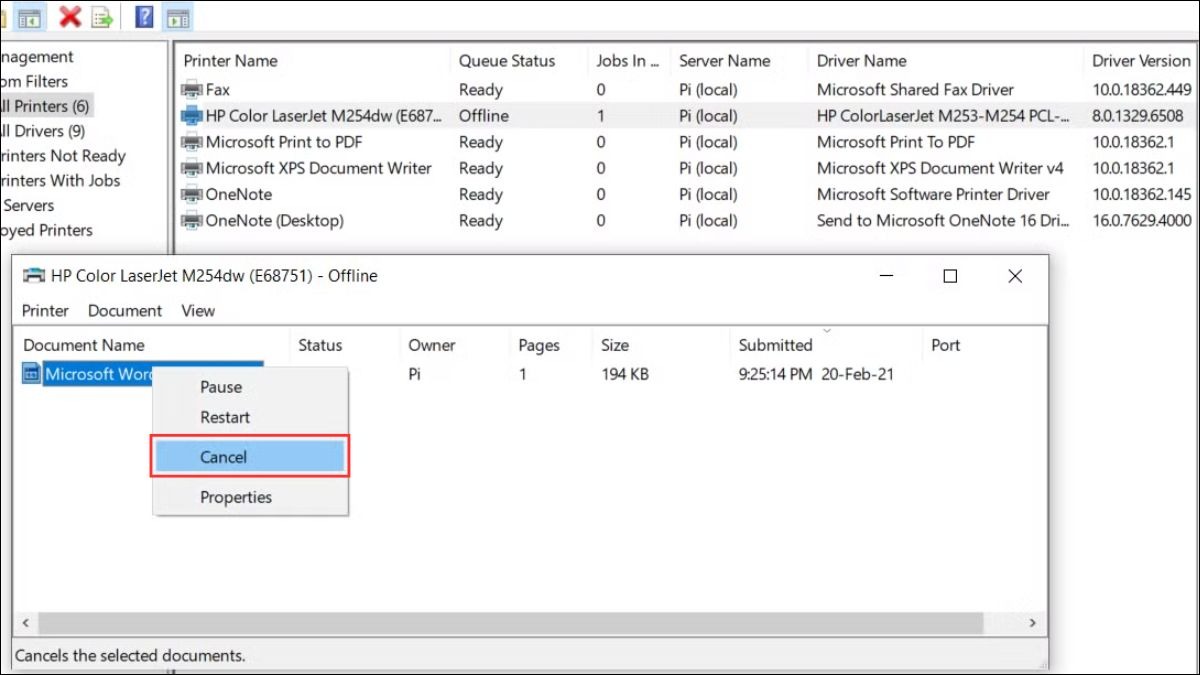Viewport: 1200px width, 675px height.
Task: Sort by Jobs In column header
Action: tap(629, 61)
